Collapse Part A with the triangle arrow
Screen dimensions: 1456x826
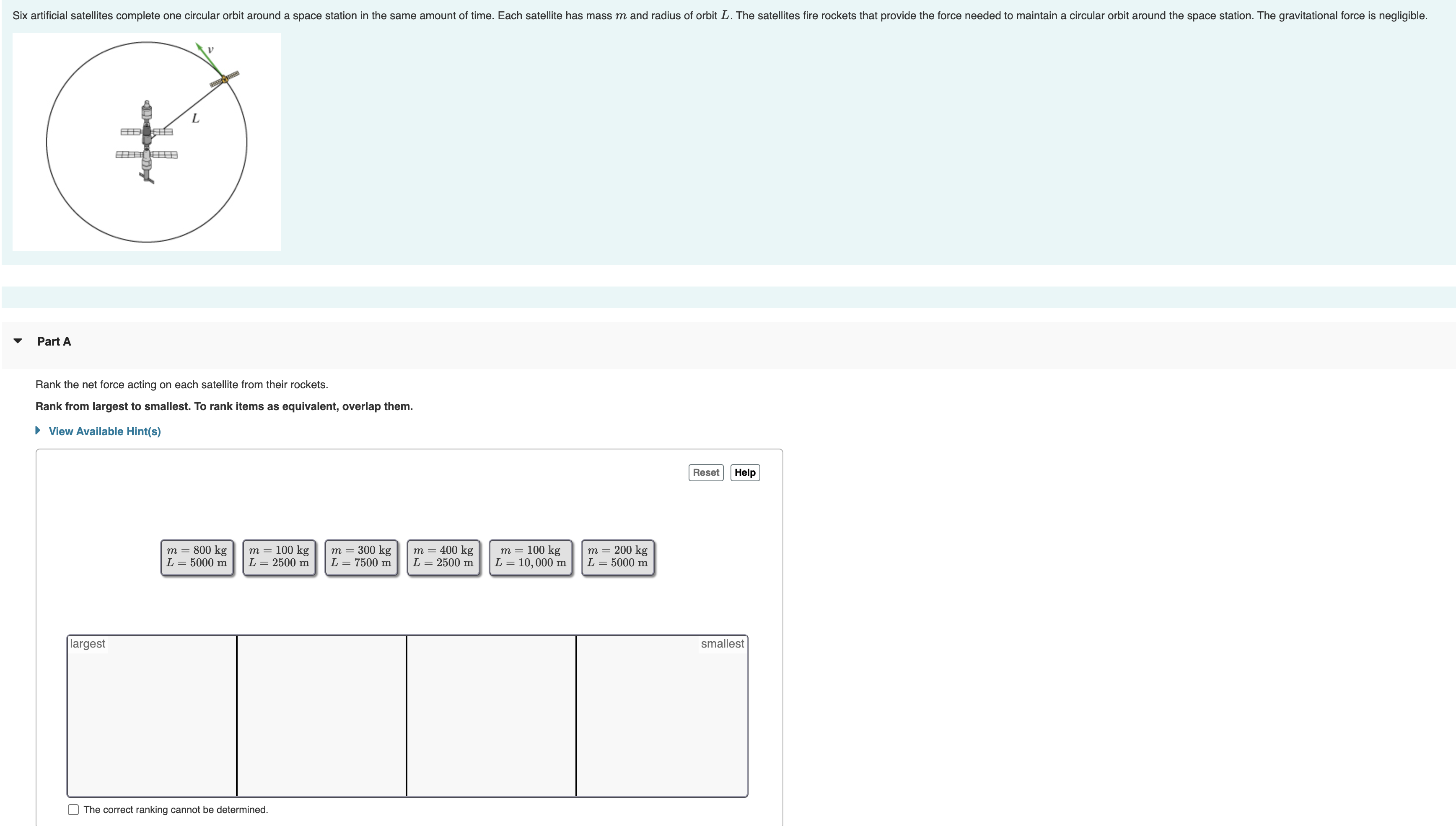(18, 341)
